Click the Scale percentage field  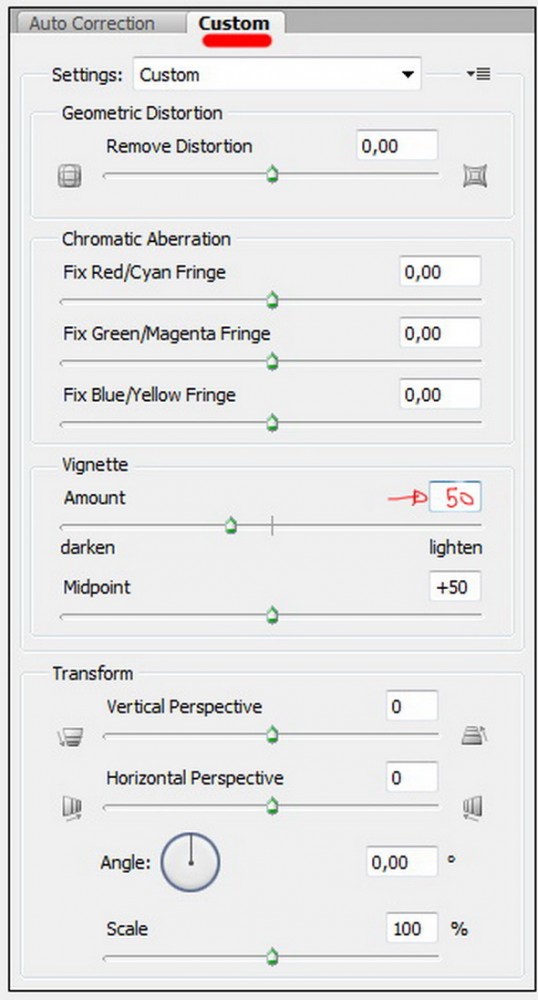412,929
